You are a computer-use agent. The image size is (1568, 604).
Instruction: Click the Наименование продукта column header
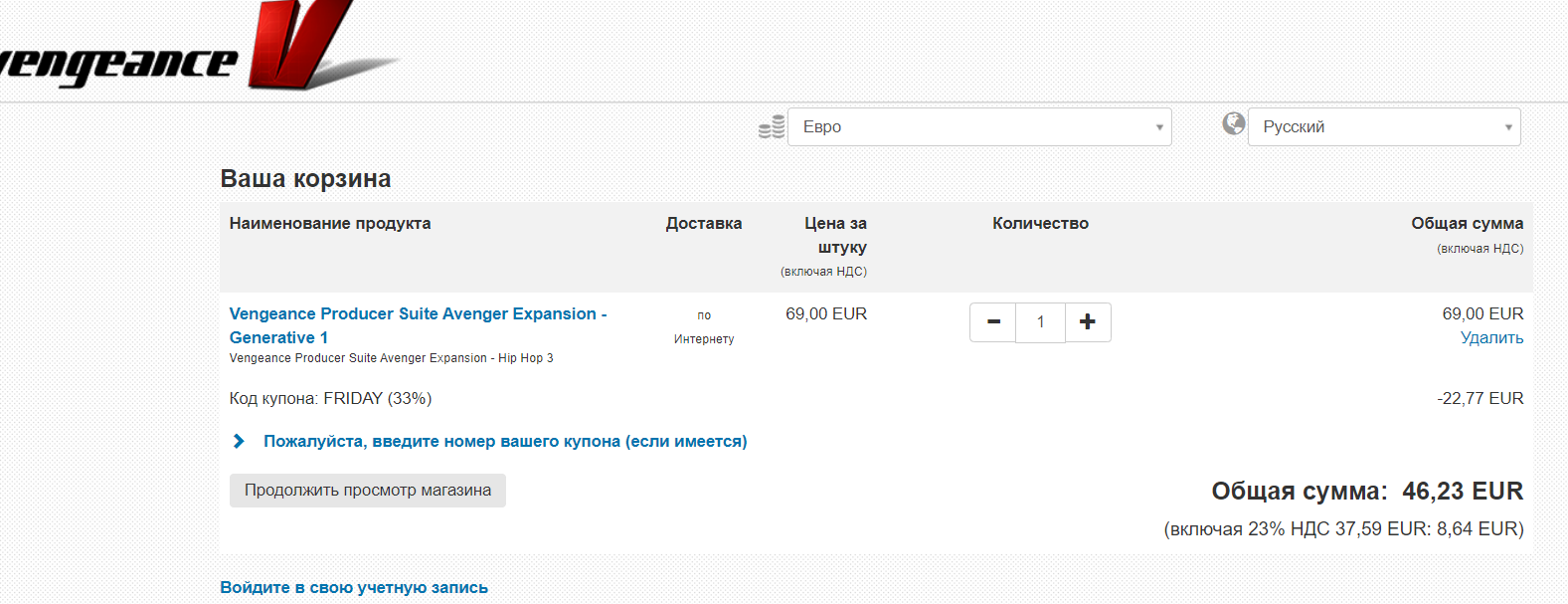330,224
